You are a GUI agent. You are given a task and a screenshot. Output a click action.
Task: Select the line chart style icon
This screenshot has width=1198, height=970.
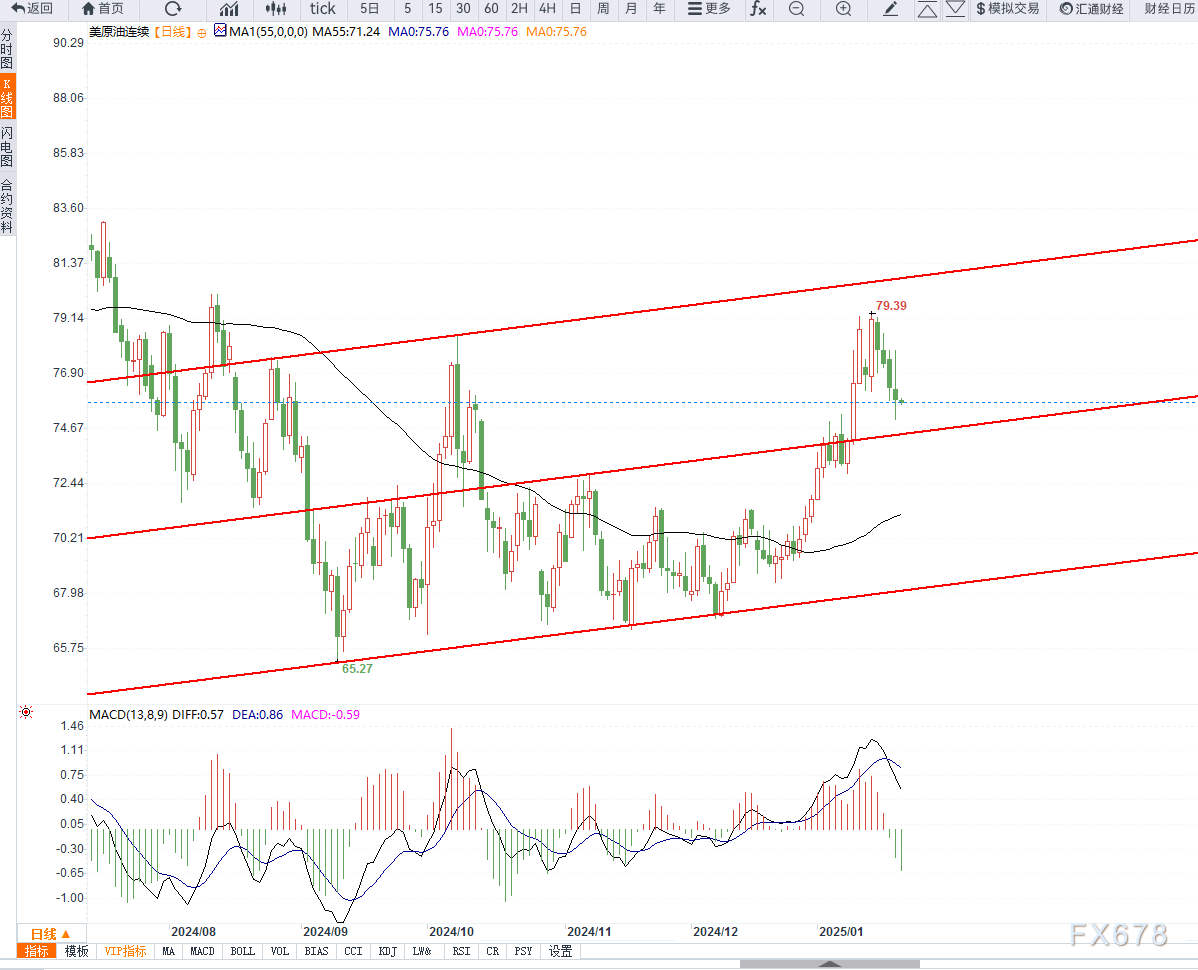229,9
